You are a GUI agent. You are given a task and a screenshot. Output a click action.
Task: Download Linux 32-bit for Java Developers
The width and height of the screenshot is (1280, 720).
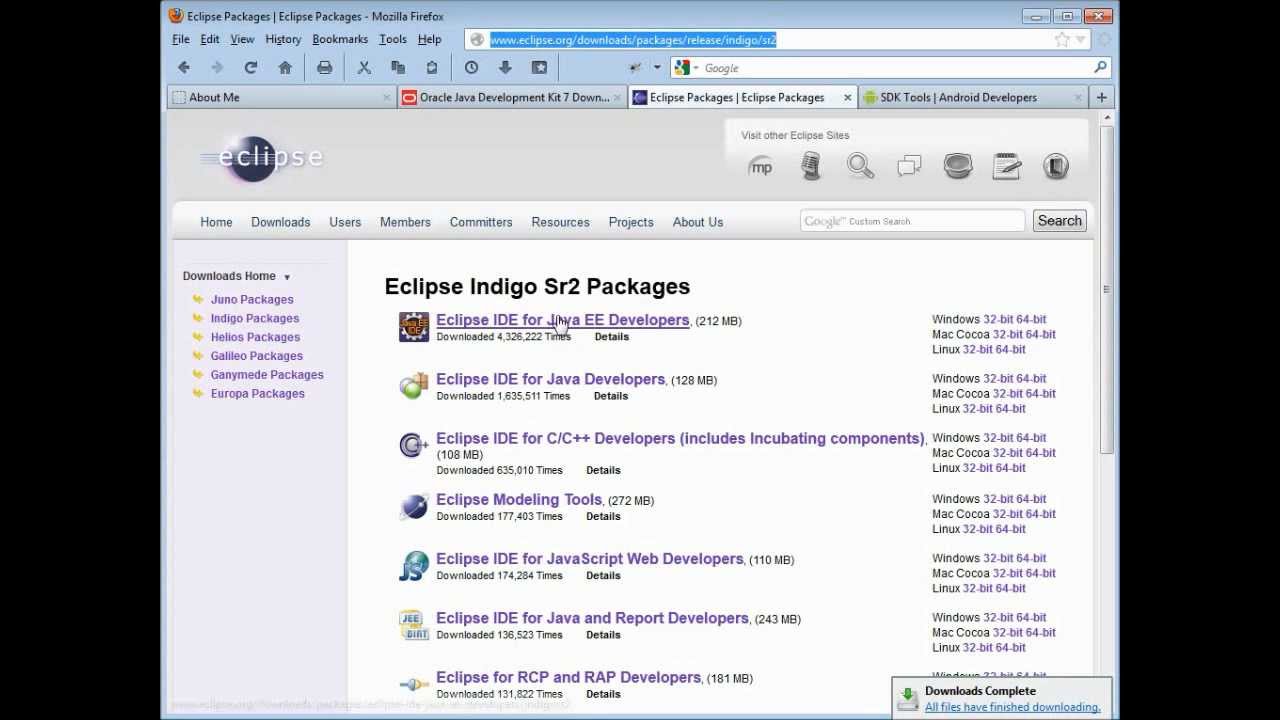[x=977, y=408]
